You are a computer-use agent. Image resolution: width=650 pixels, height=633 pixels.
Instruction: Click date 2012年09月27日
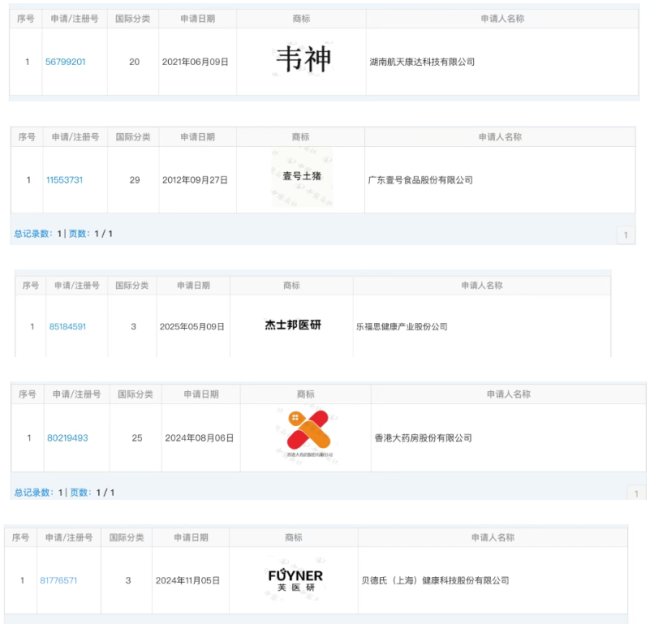point(195,180)
